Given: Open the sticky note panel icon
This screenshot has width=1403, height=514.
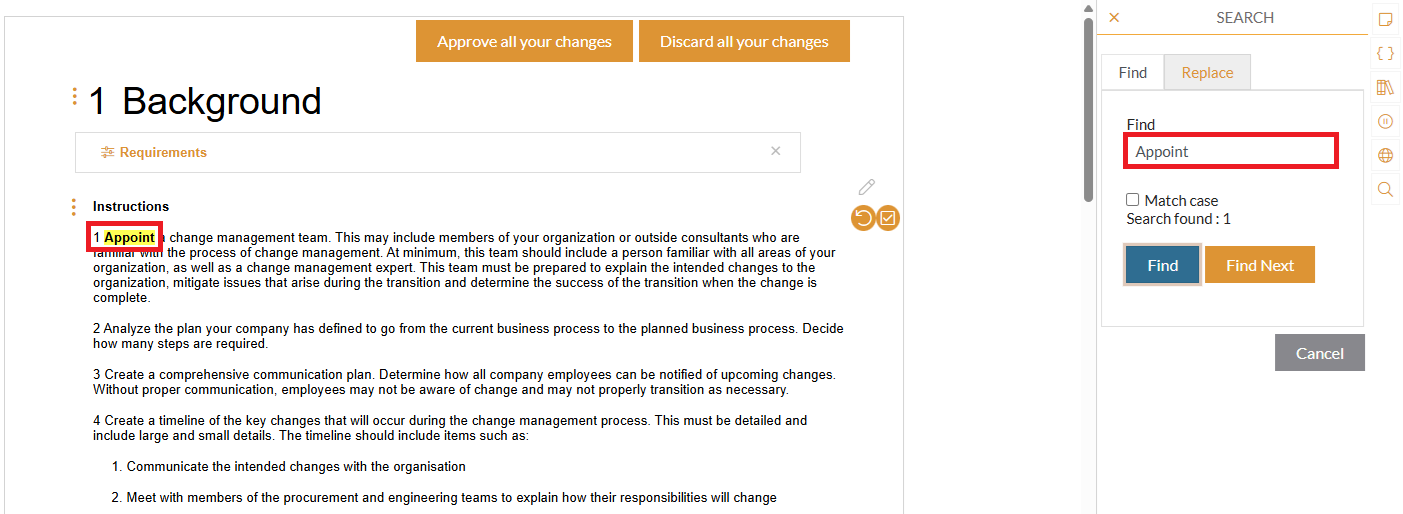Looking at the screenshot, I should pyautogui.click(x=1385, y=19).
